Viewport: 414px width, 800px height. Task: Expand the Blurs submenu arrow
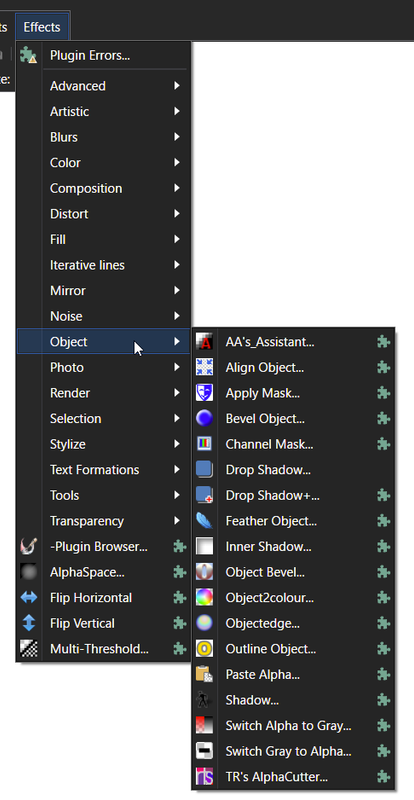177,137
